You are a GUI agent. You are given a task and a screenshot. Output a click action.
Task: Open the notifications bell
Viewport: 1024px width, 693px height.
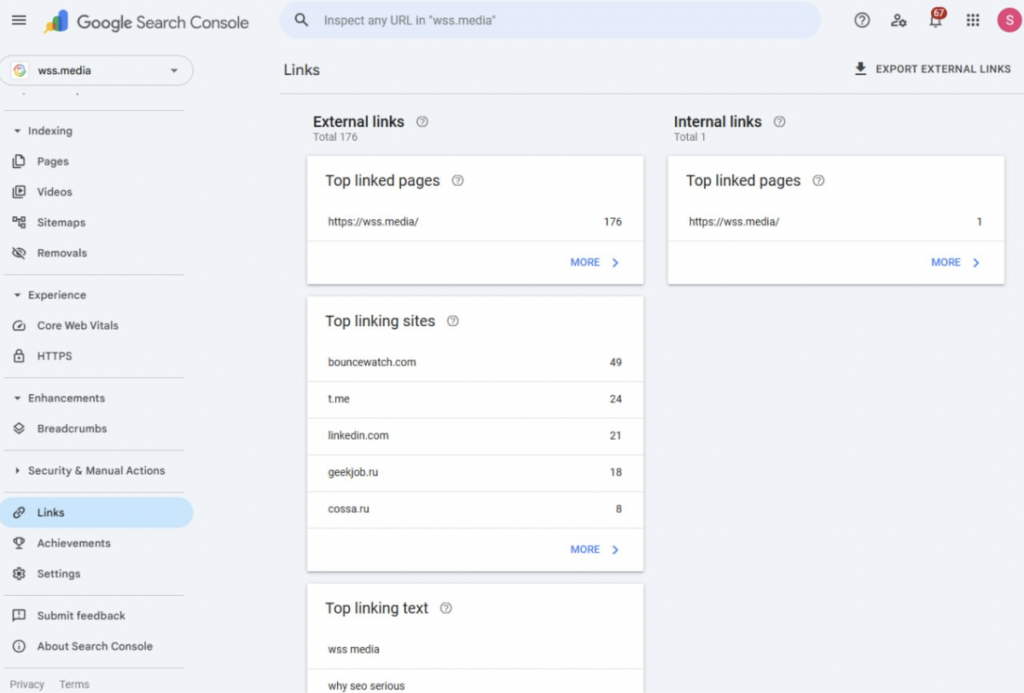[936, 20]
